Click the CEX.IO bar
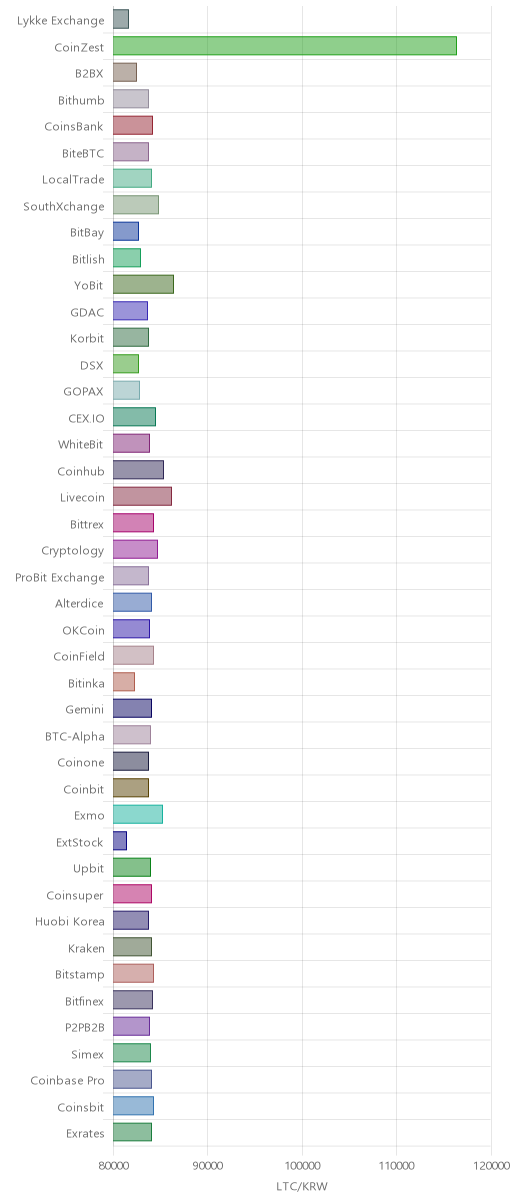This screenshot has width=512, height=1204. [x=134, y=417]
